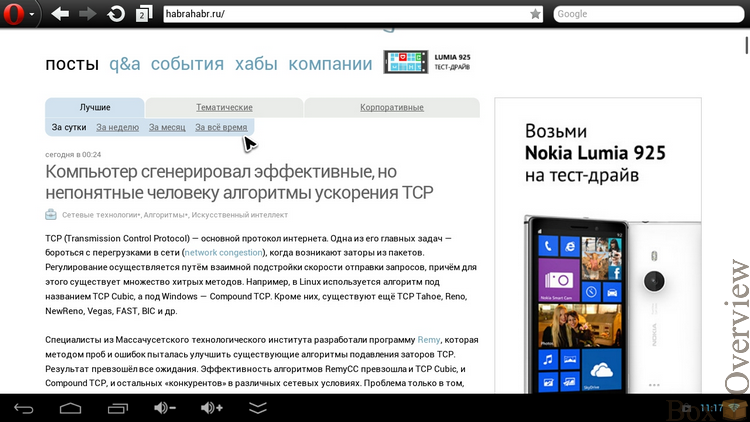The height and width of the screenshot is (422, 750).
Task: Tap Android home button
Action: 70,408
